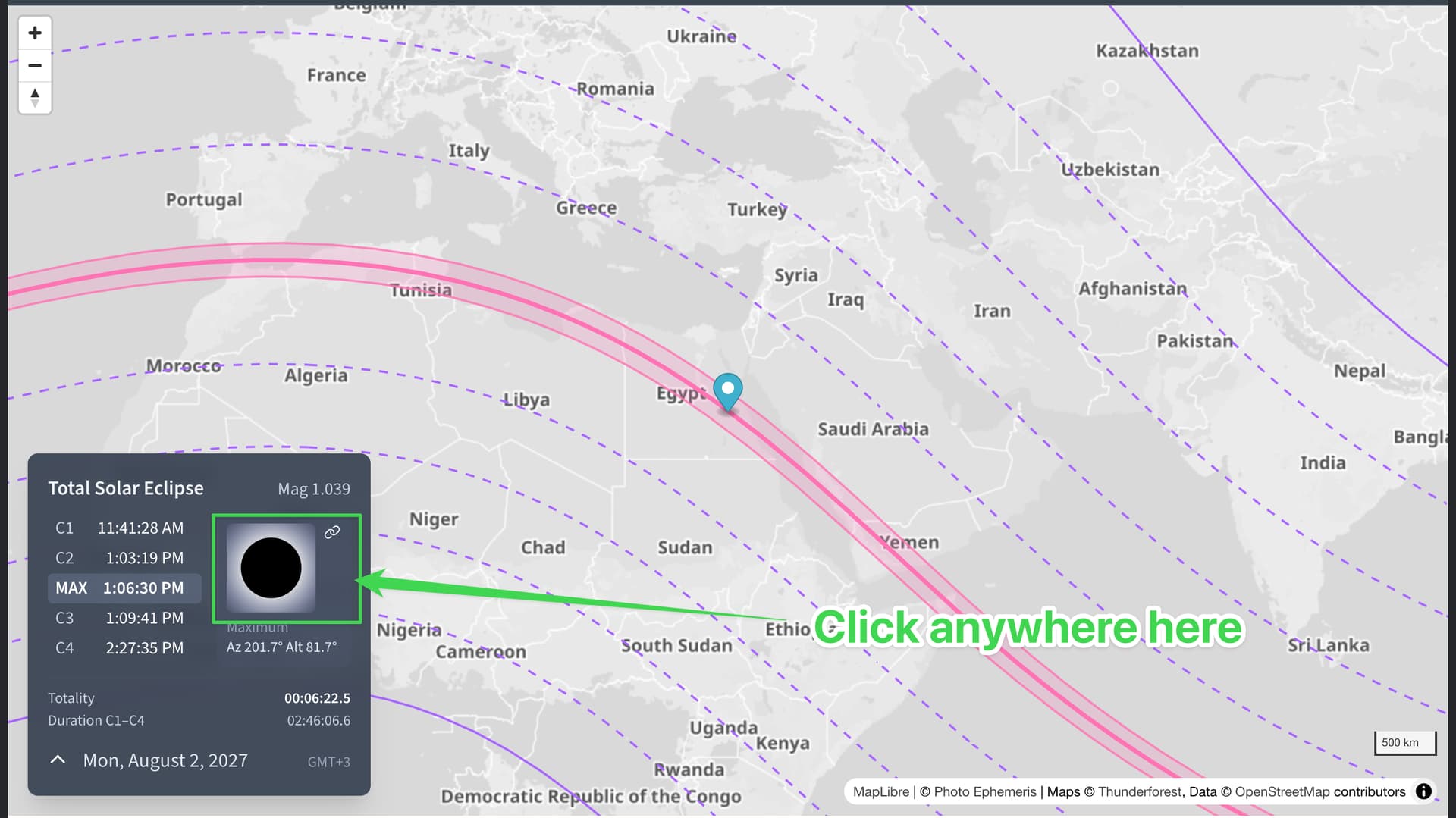1456x818 pixels.
Task: Zoom out the map with minus button
Action: click(x=35, y=65)
